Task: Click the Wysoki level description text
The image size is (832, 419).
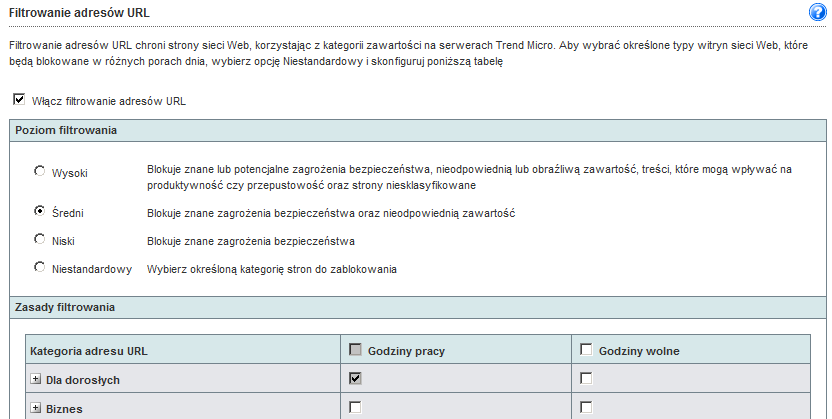Action: [x=470, y=177]
